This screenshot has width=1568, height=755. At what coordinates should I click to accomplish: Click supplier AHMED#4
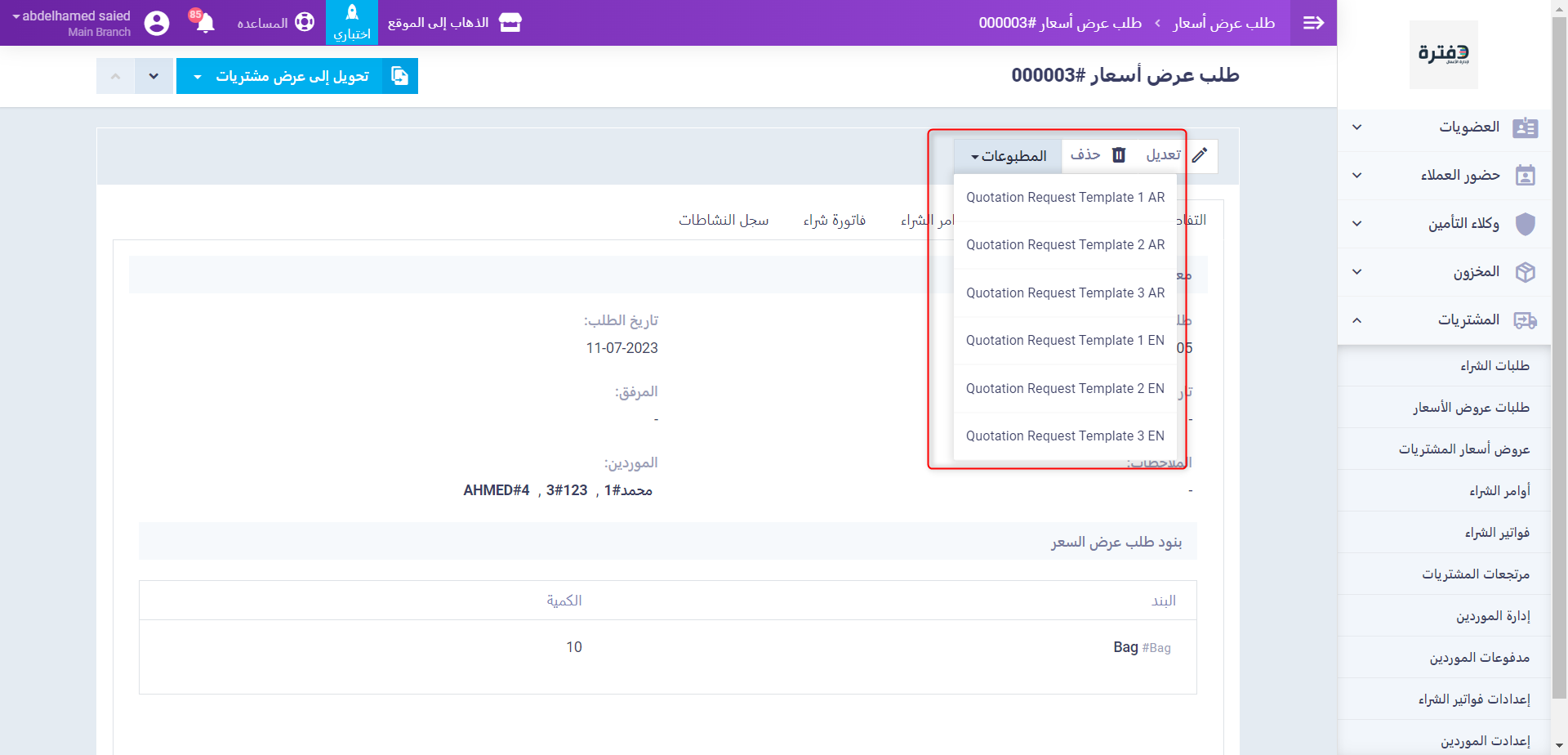497,490
